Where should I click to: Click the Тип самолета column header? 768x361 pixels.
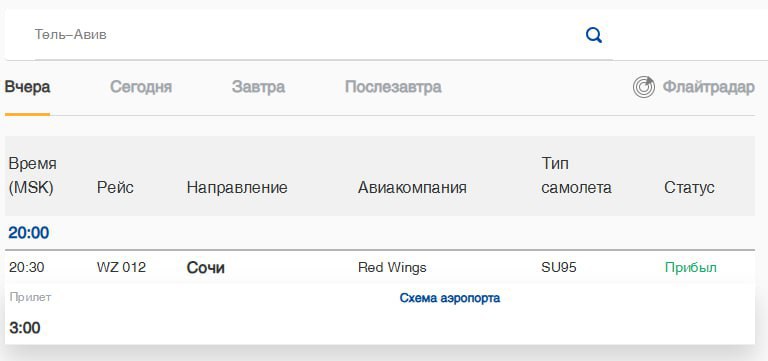(x=576, y=175)
